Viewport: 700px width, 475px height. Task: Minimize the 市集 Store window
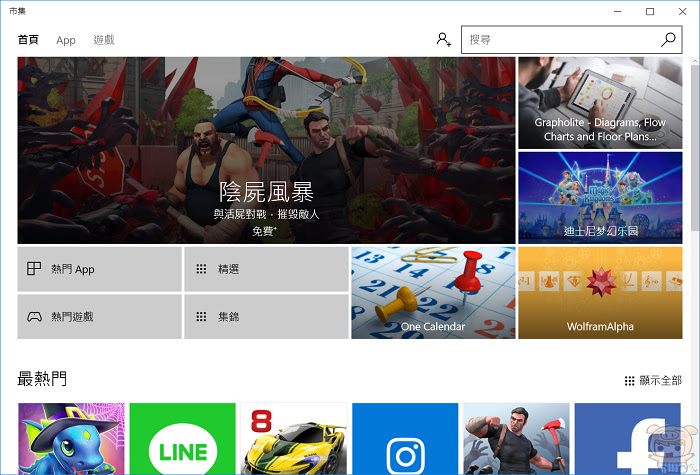coord(617,11)
